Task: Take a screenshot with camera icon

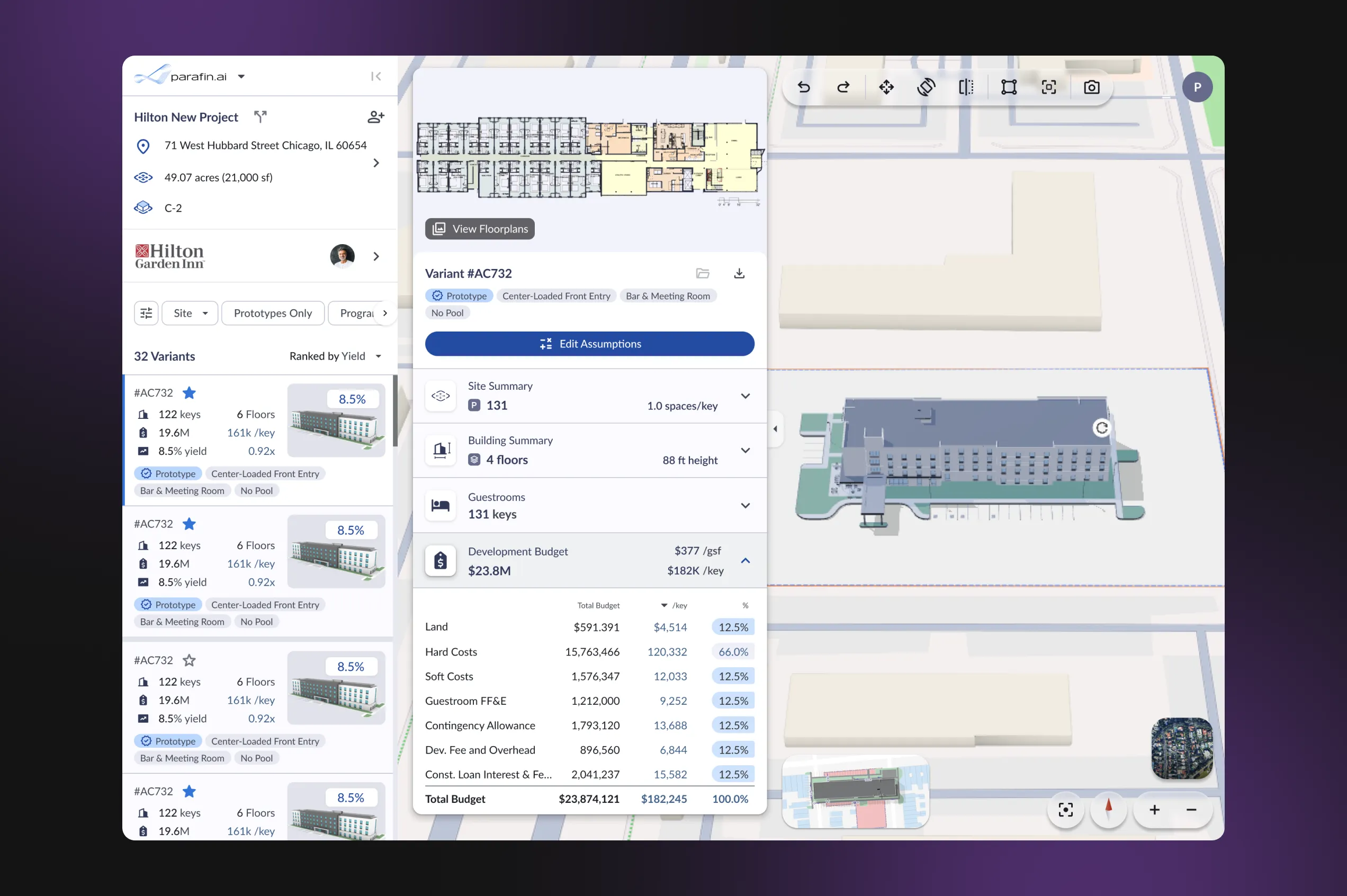Action: [1091, 87]
